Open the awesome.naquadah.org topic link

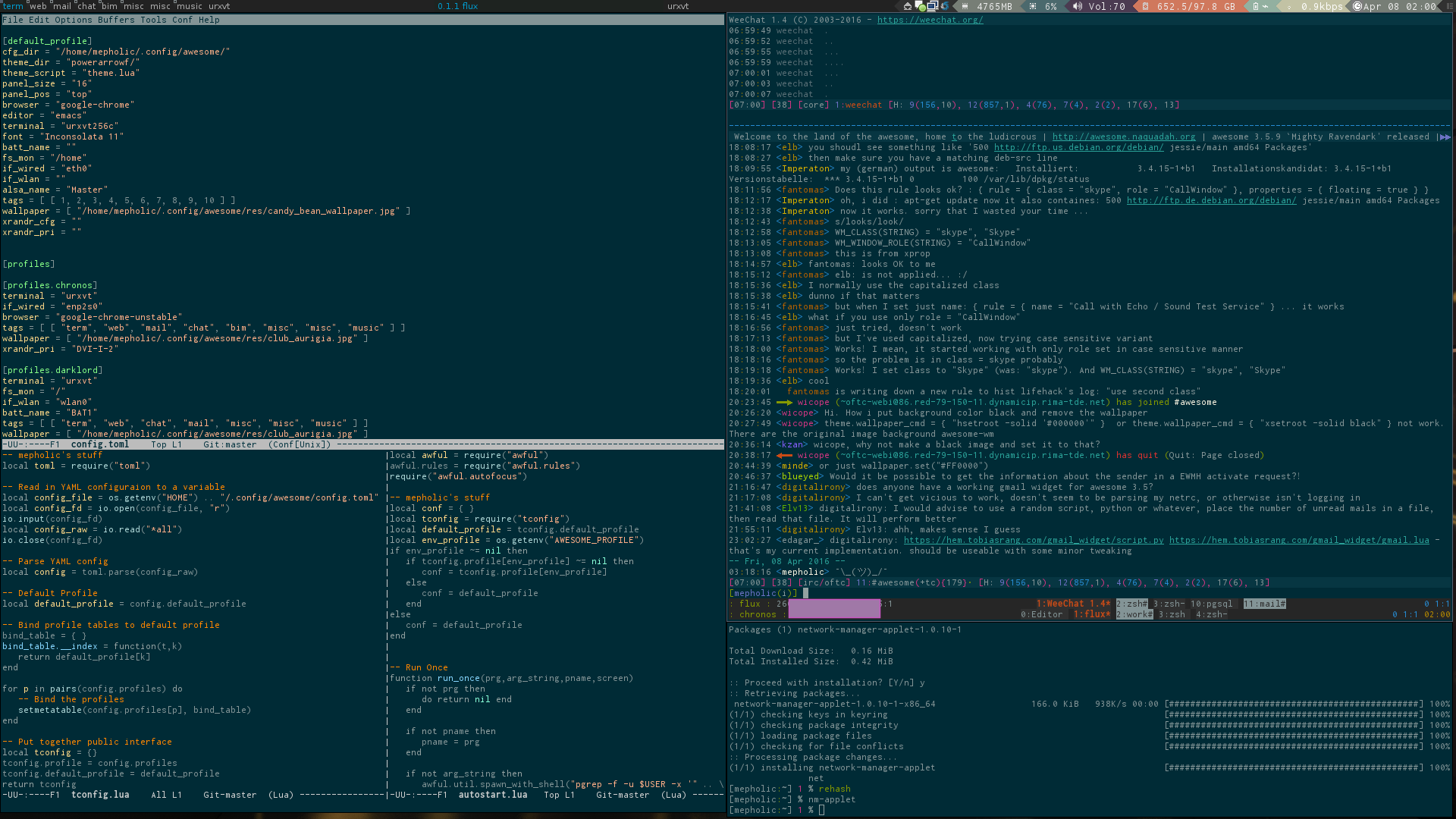1123,136
